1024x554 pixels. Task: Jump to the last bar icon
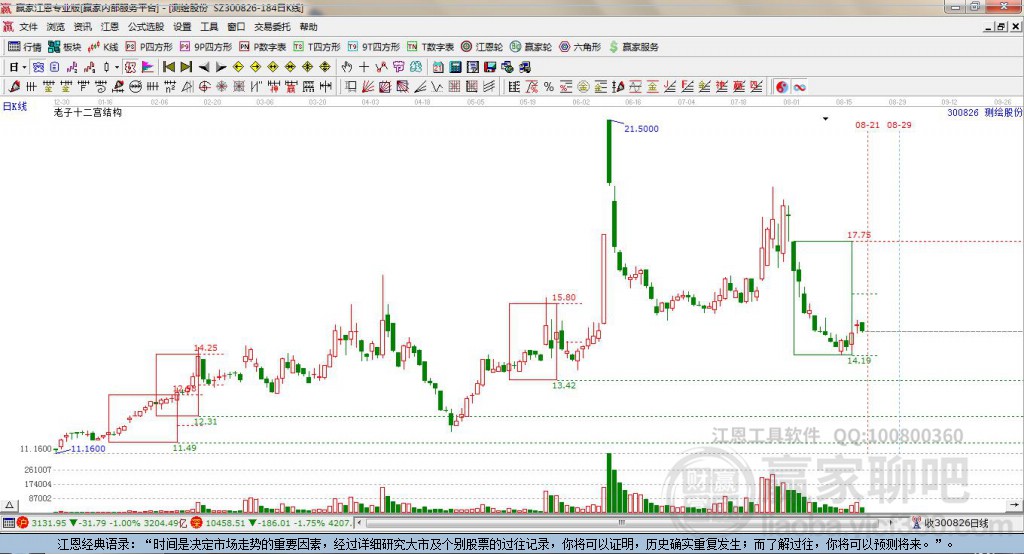[186, 67]
